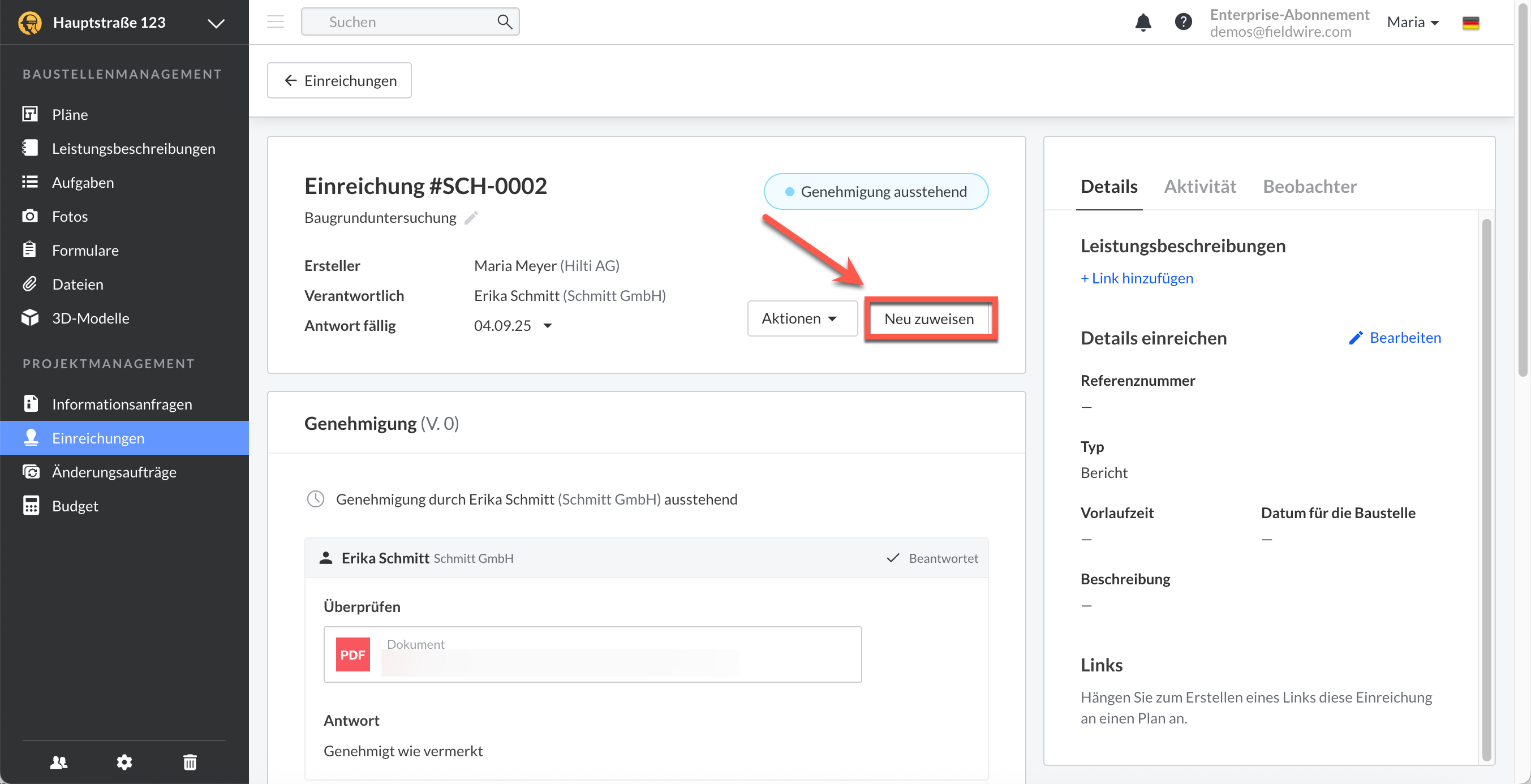Click the hamburger menu icon
1531x784 pixels.
(x=275, y=22)
